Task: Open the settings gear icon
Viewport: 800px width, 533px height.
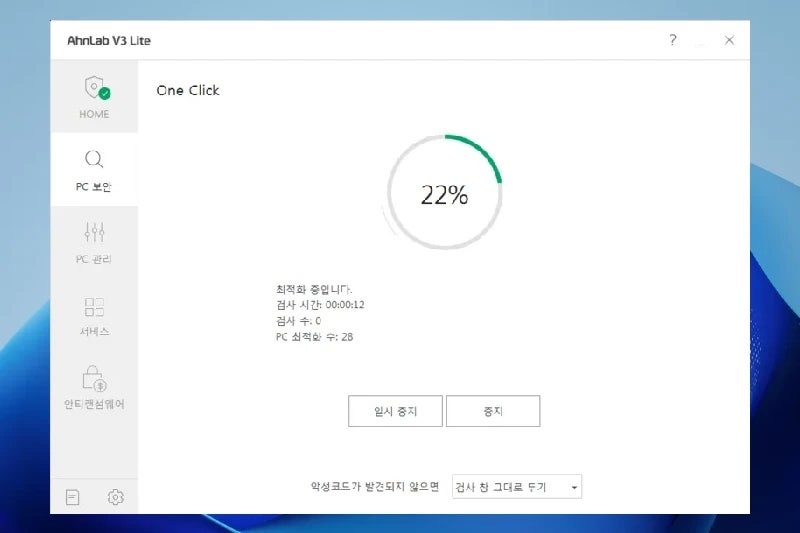Action: point(116,497)
